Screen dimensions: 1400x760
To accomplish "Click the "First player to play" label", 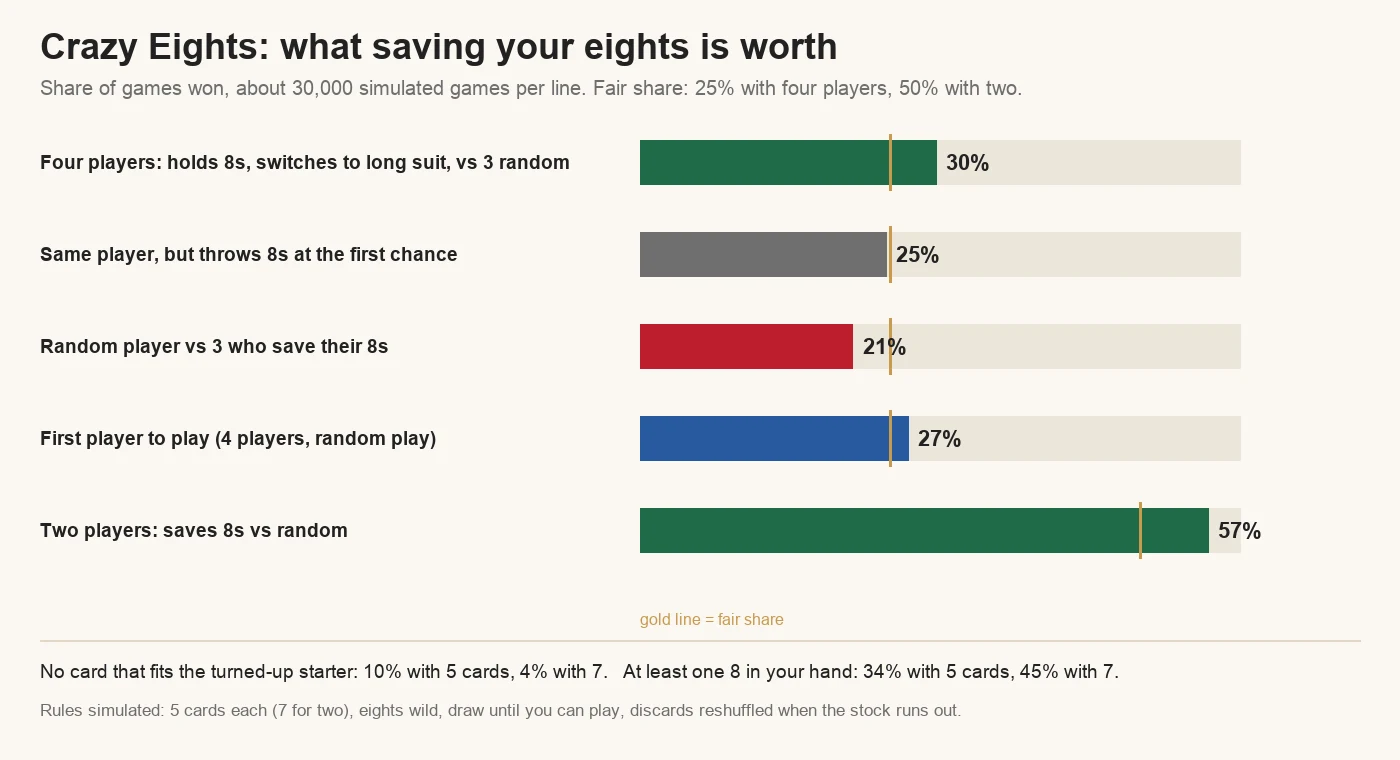I will 238,438.
